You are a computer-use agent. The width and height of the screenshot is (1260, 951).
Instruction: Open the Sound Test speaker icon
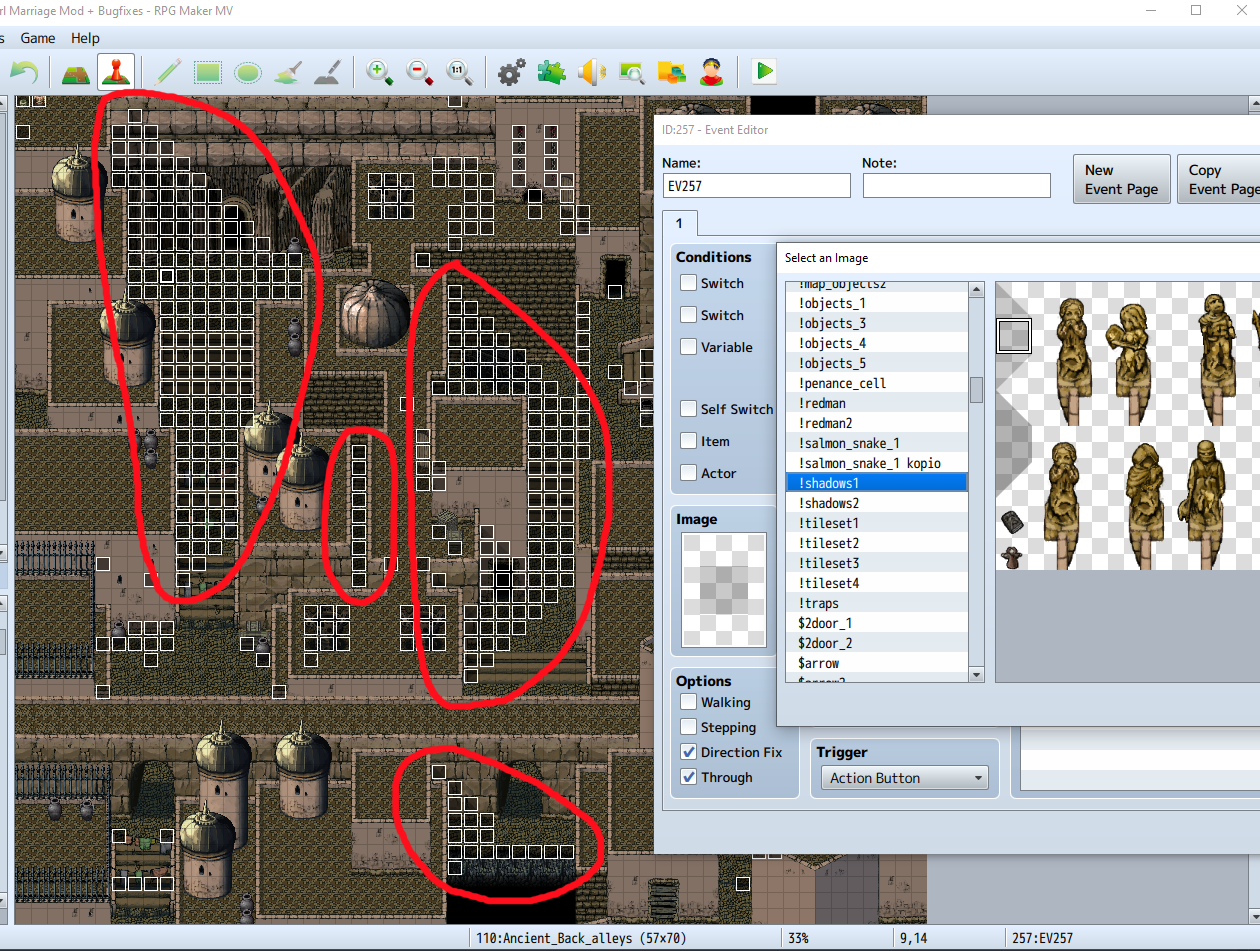pos(592,72)
